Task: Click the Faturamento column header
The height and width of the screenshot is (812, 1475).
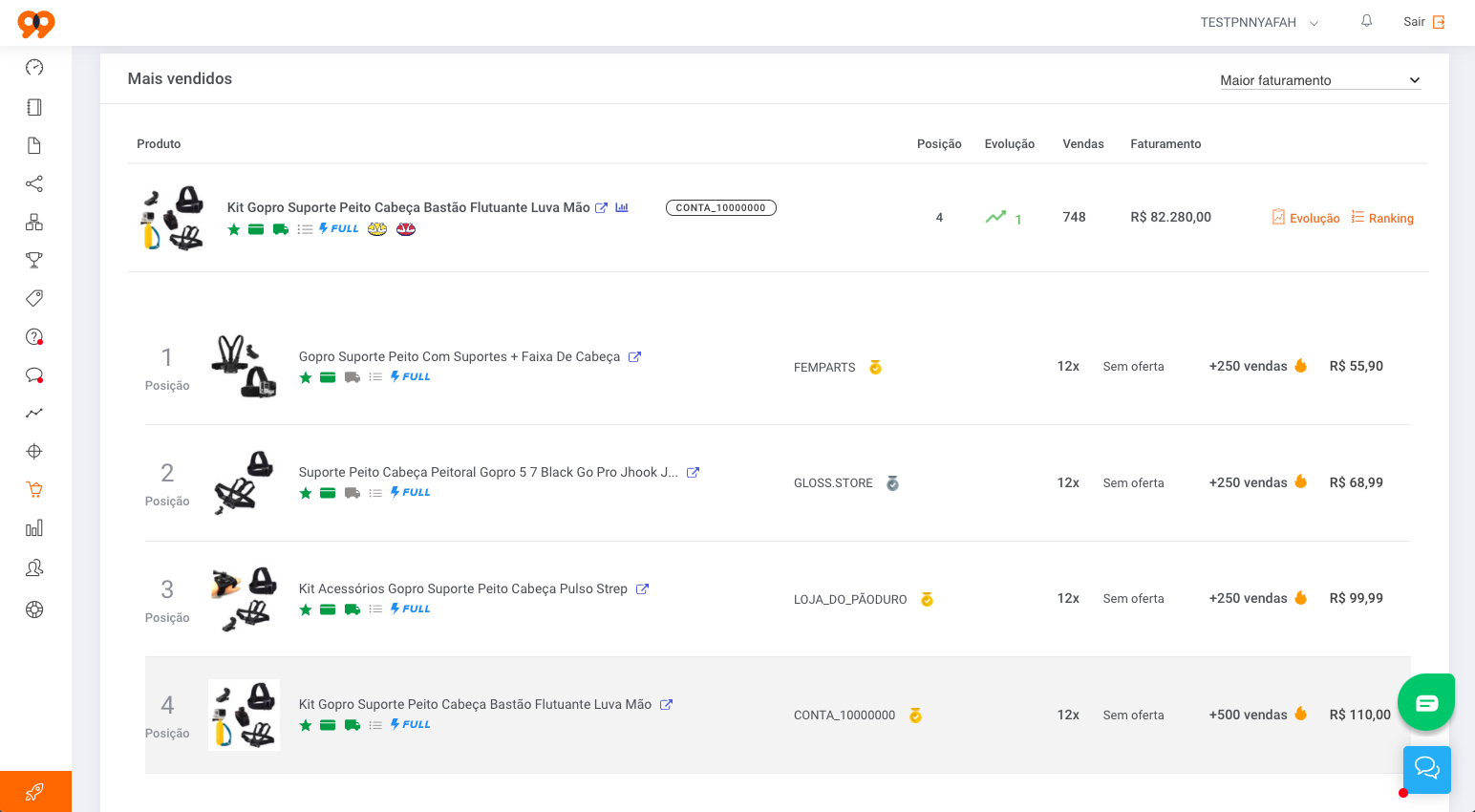Action: point(1165,144)
